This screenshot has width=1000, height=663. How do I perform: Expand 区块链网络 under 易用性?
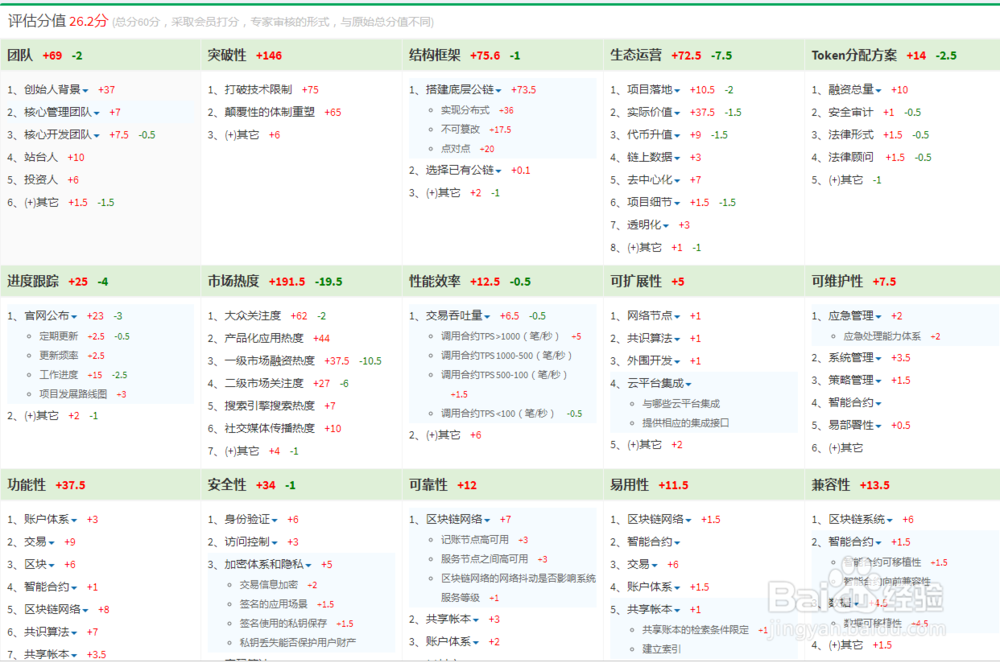(x=688, y=521)
